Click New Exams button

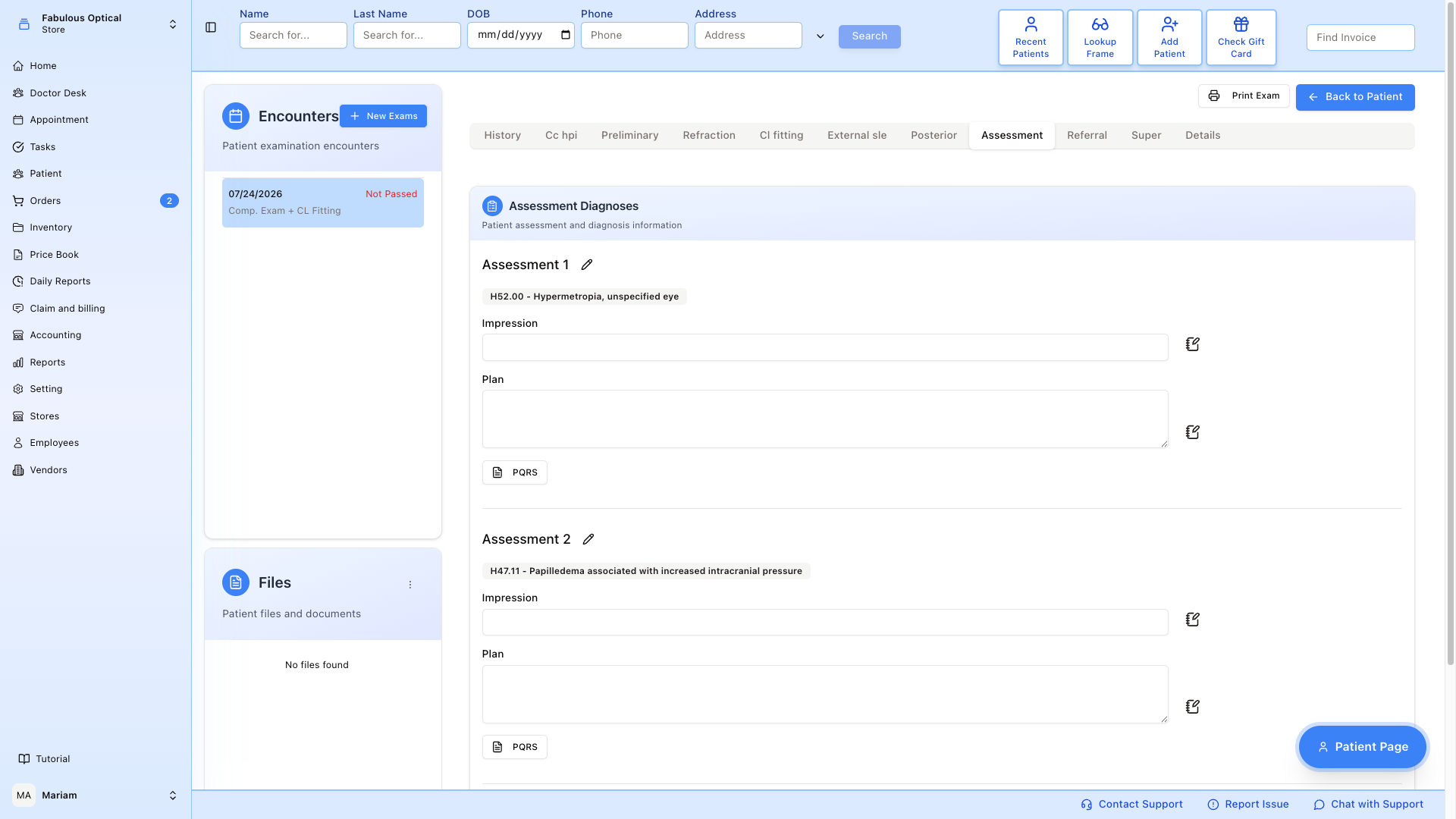383,116
